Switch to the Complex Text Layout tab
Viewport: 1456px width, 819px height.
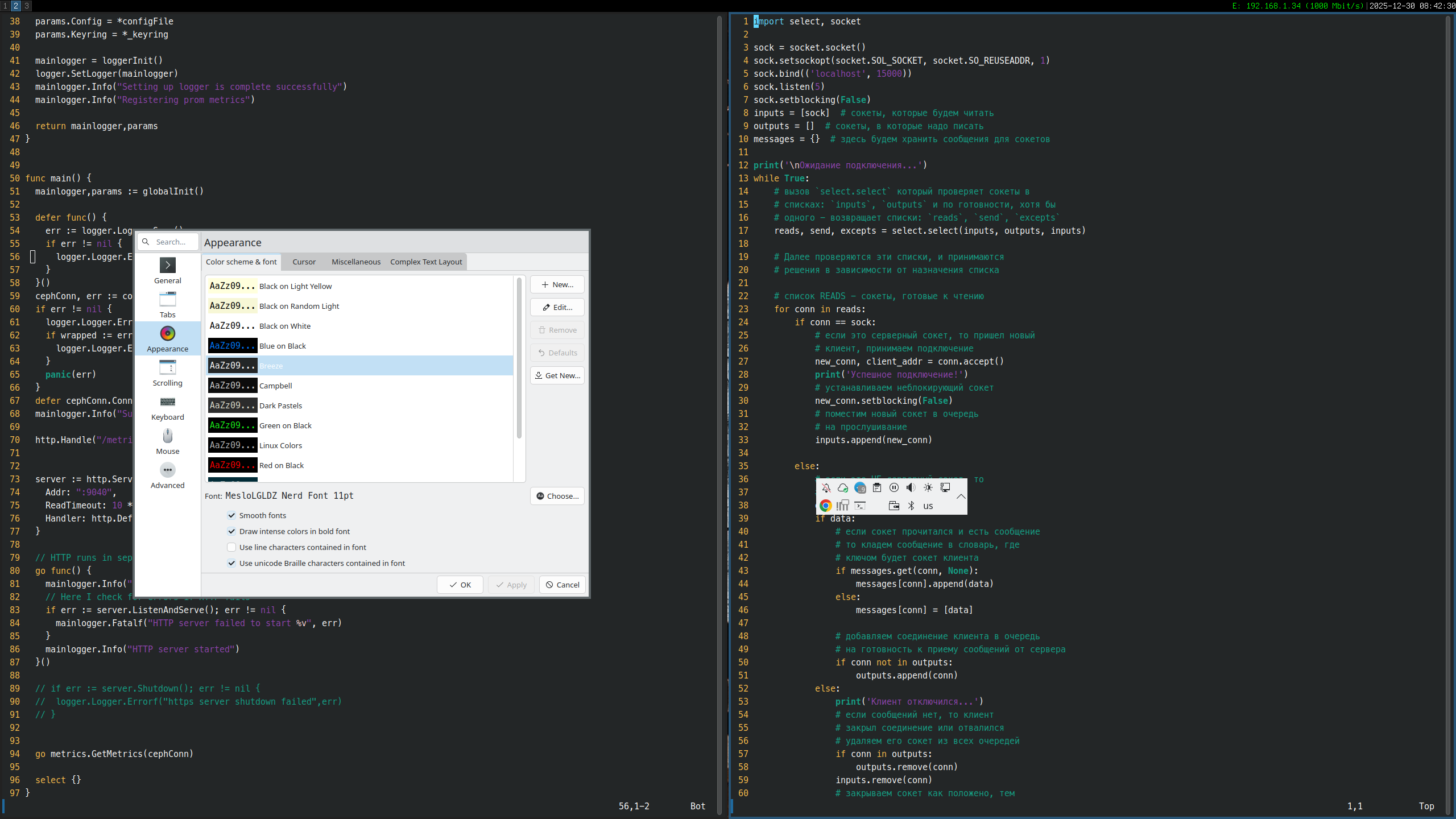pyautogui.click(x=425, y=262)
